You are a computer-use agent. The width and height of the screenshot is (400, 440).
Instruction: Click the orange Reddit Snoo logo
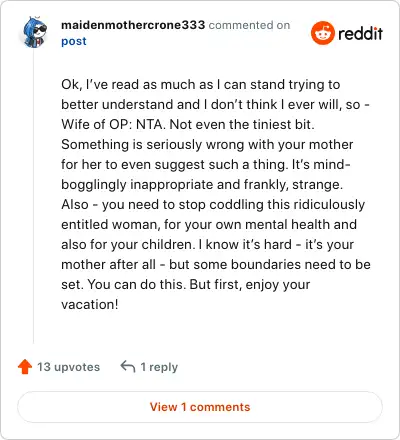pos(323,33)
